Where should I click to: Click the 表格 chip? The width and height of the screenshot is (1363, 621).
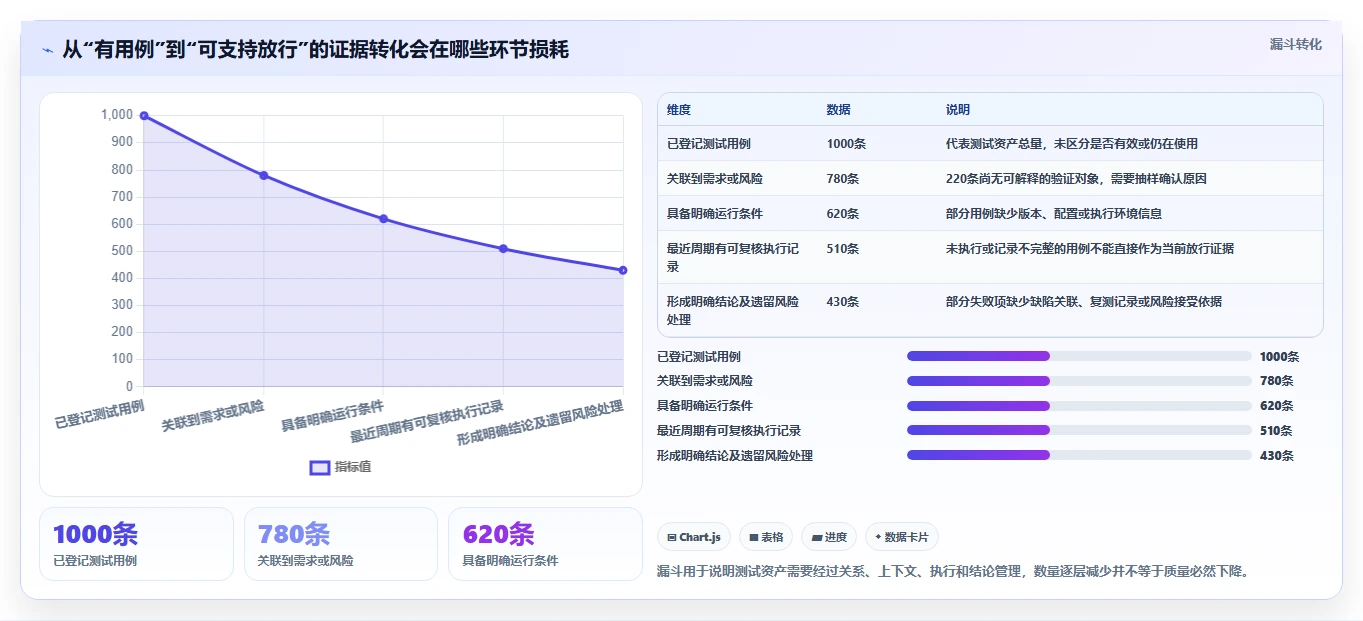point(766,537)
